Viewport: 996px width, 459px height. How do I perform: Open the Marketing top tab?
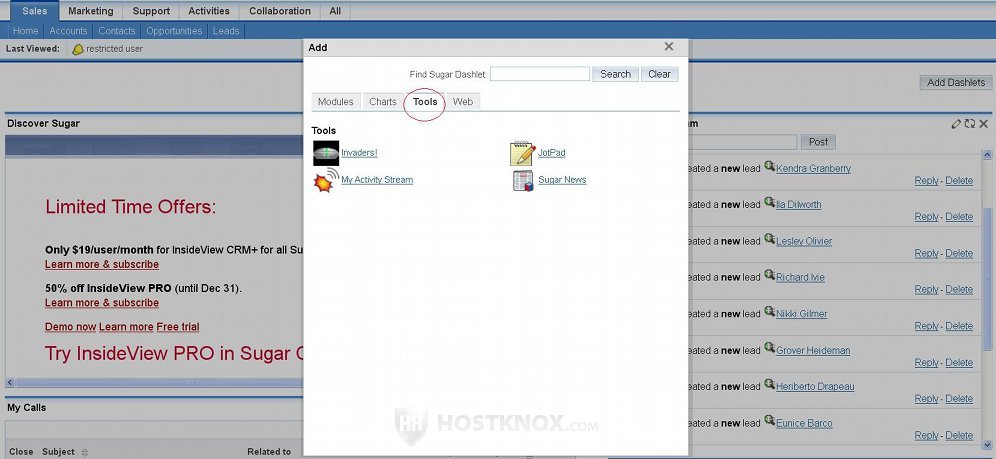tap(91, 11)
